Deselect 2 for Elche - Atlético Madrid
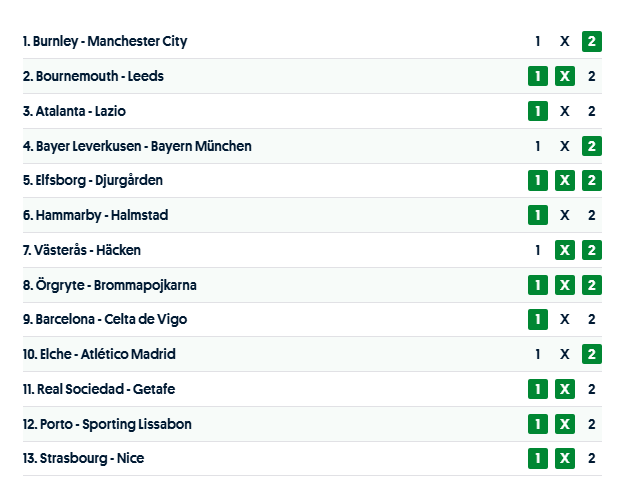 click(x=592, y=354)
